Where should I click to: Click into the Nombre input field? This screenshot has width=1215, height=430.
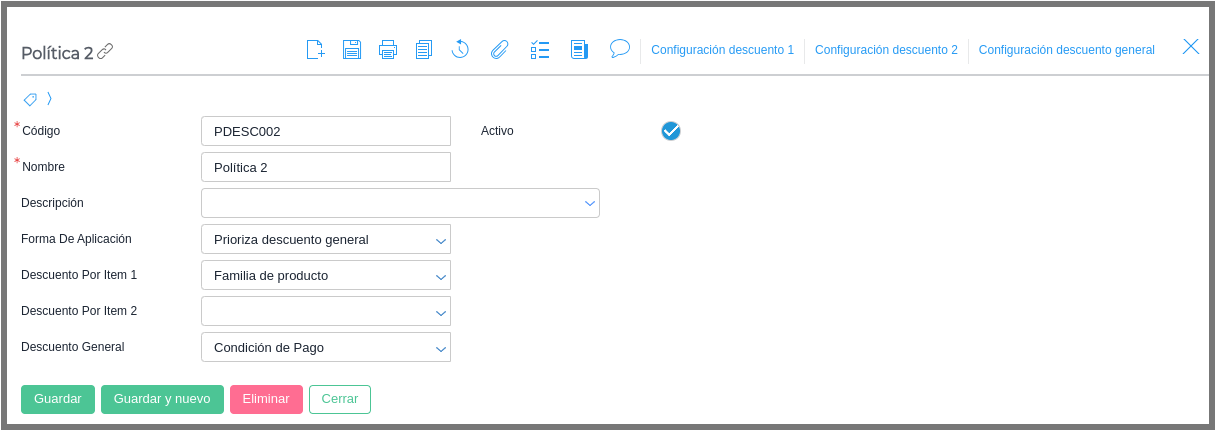(326, 167)
